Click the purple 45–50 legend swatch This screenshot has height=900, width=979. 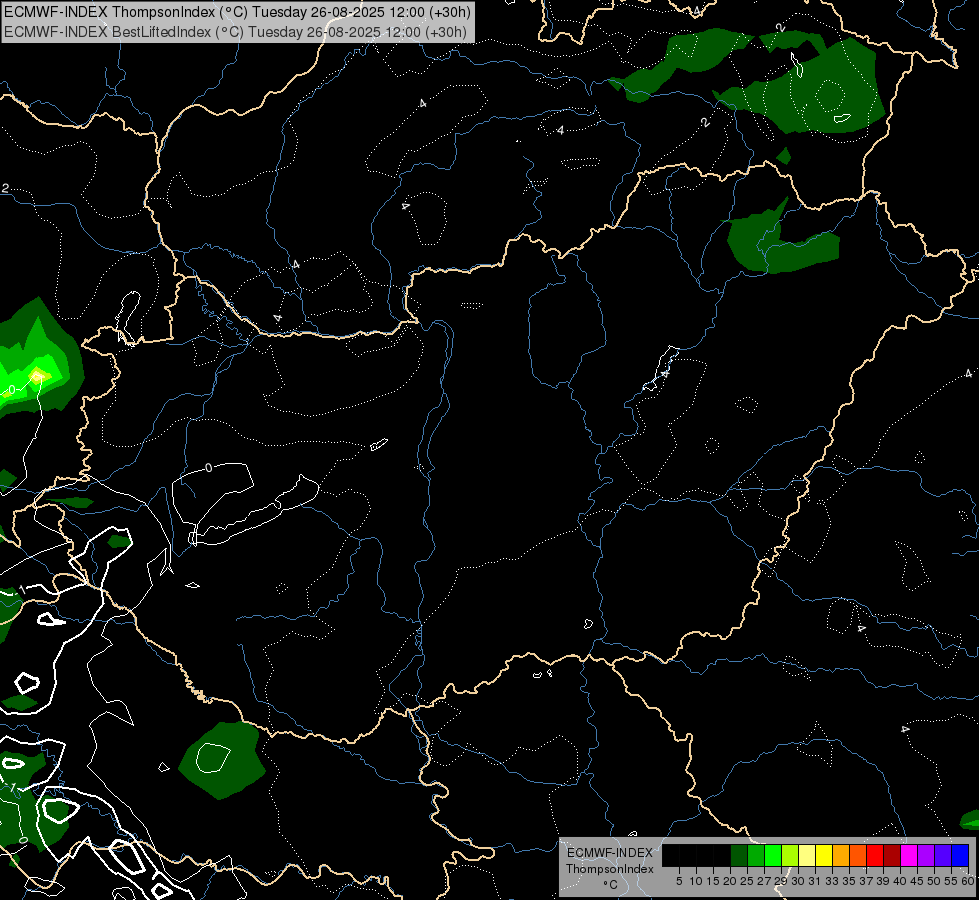[925, 855]
